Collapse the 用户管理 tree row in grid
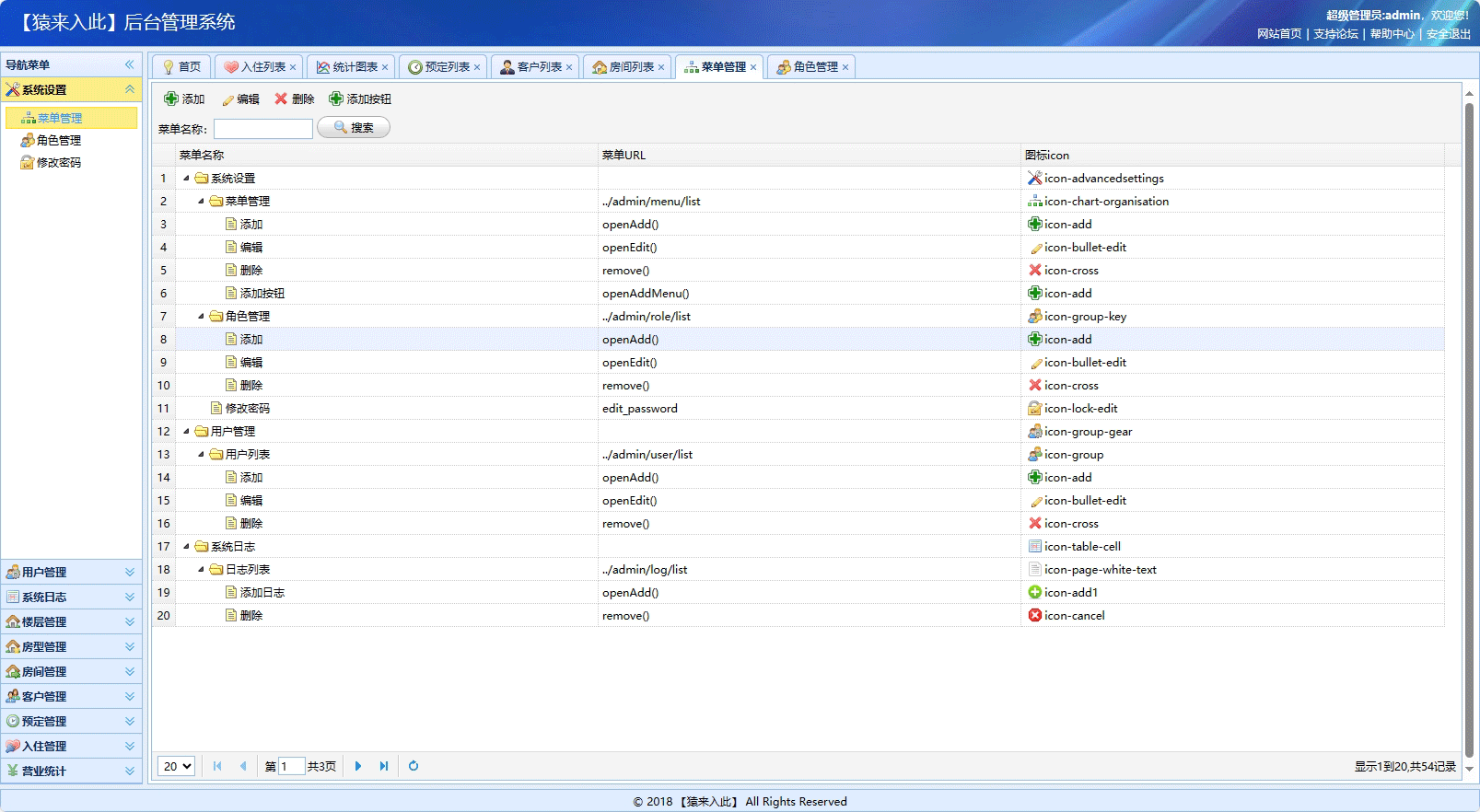This screenshot has height=812, width=1480. pyautogui.click(x=186, y=431)
